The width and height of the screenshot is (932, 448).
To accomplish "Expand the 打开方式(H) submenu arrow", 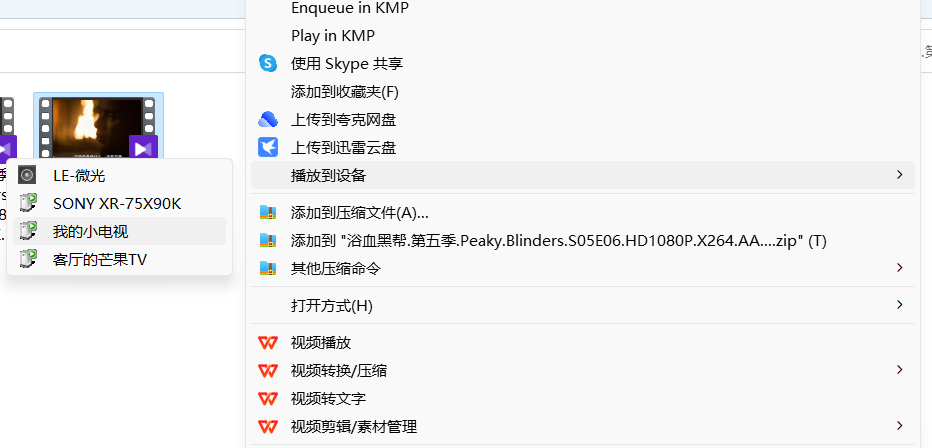I will [x=899, y=305].
